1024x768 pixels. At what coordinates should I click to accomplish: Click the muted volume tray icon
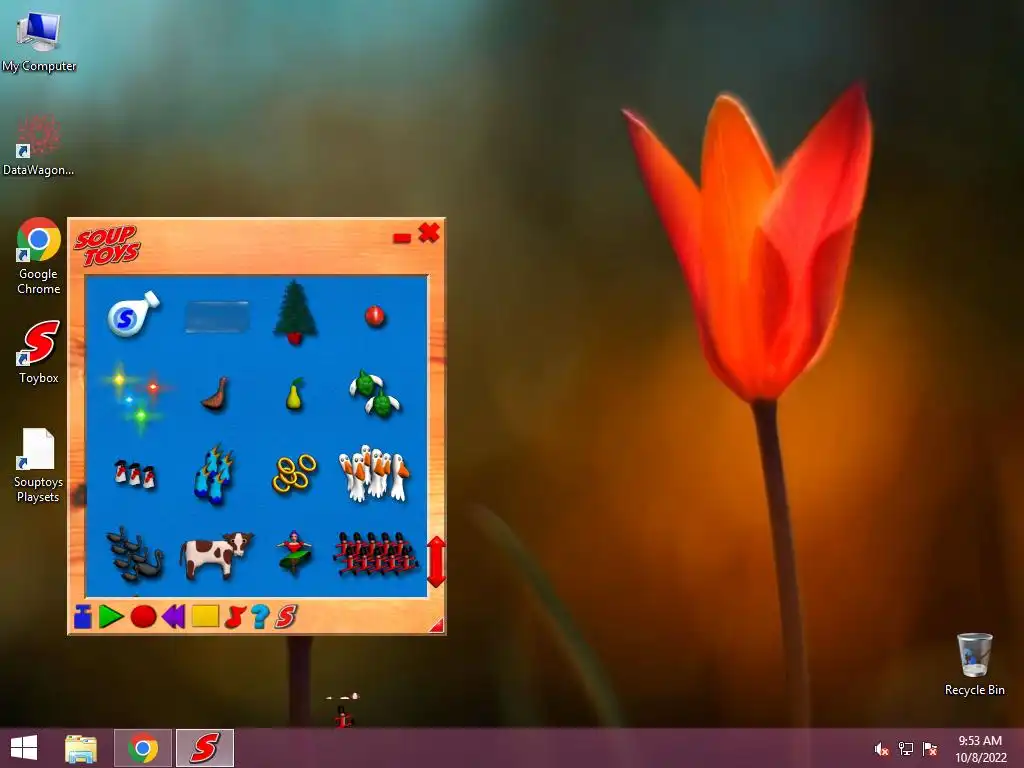(x=881, y=749)
